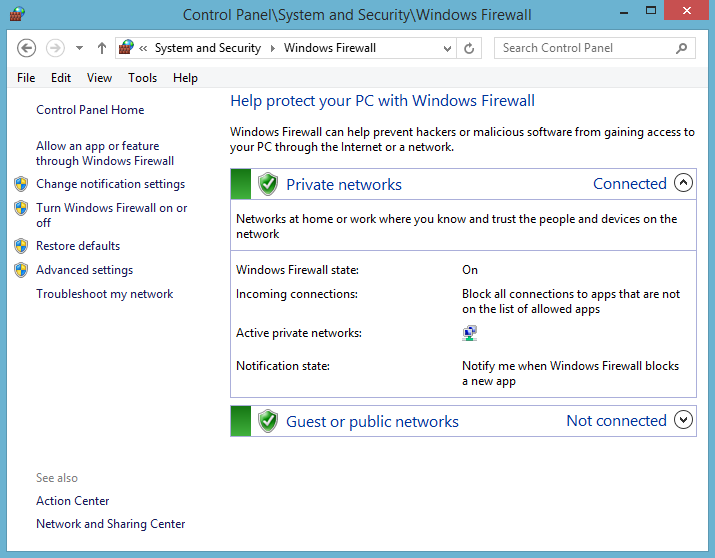The image size is (715, 558).
Task: Click the Guest or public networks shield icon
Action: click(267, 421)
